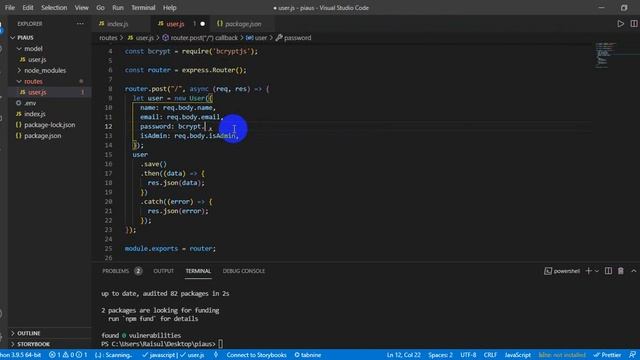The image size is (640, 360).
Task: Change language mode from JavaScript
Action: tap(518, 355)
